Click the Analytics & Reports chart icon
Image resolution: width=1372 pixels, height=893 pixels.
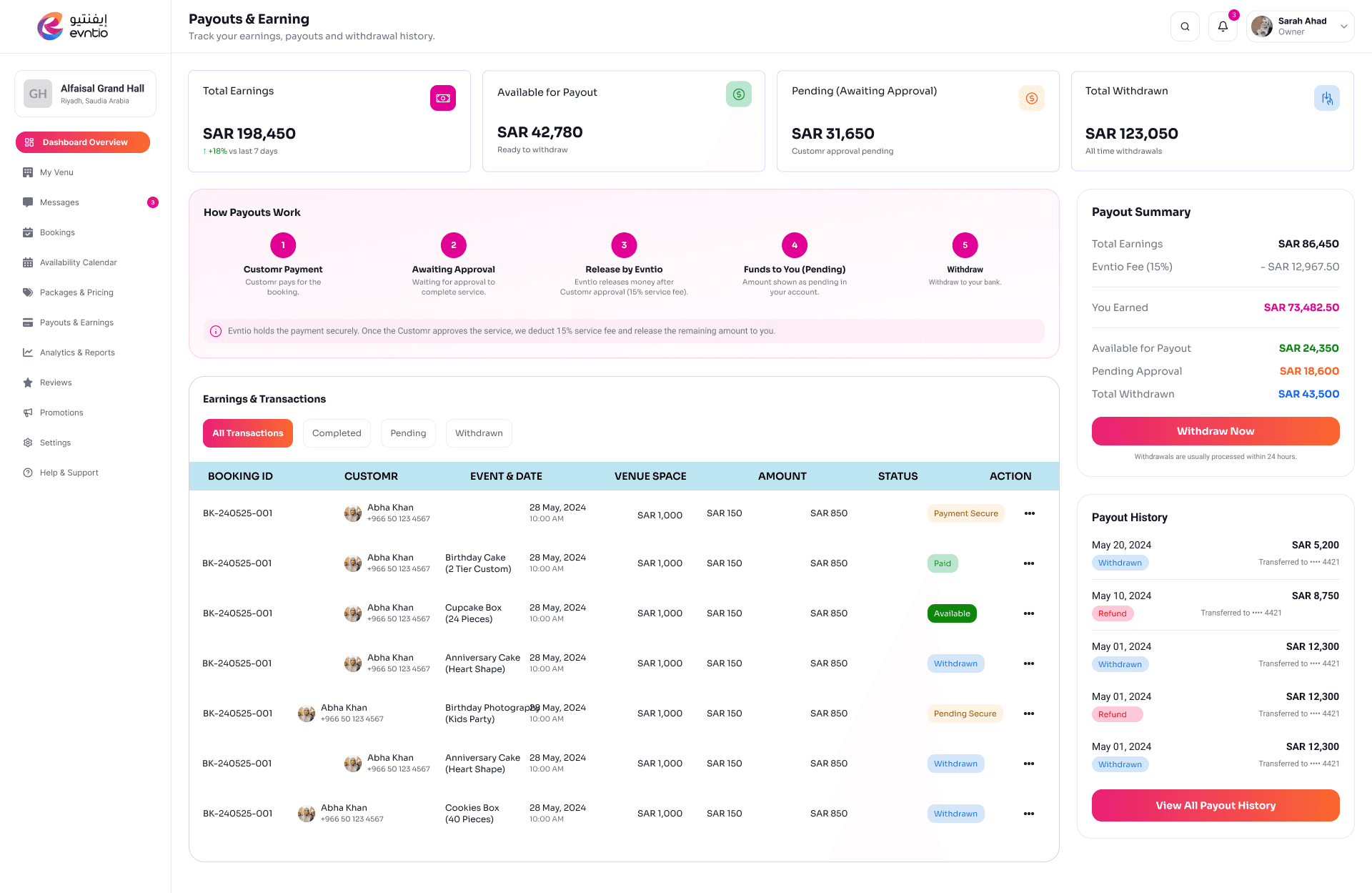(x=28, y=352)
